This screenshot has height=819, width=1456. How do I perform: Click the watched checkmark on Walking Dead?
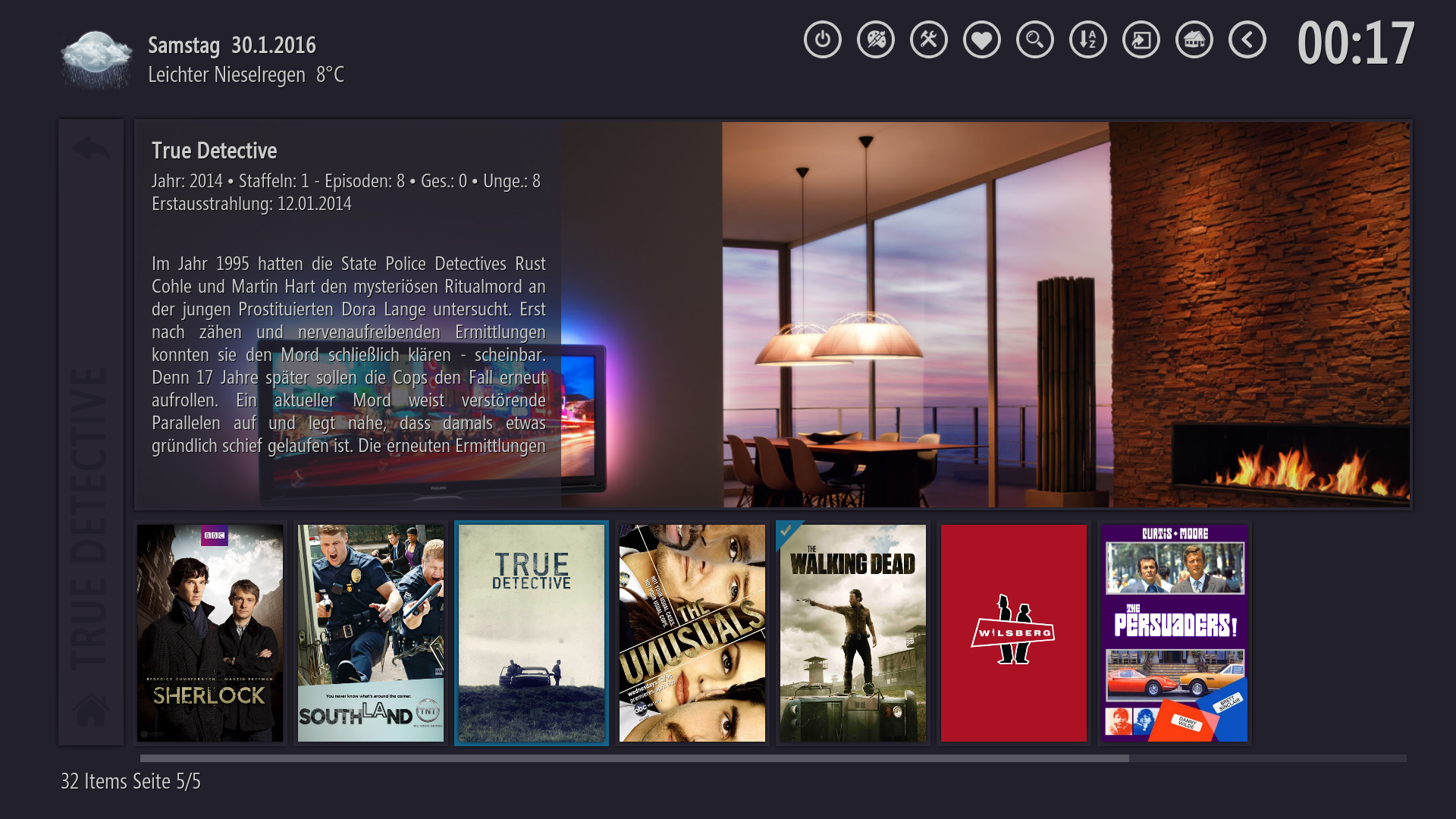[787, 531]
